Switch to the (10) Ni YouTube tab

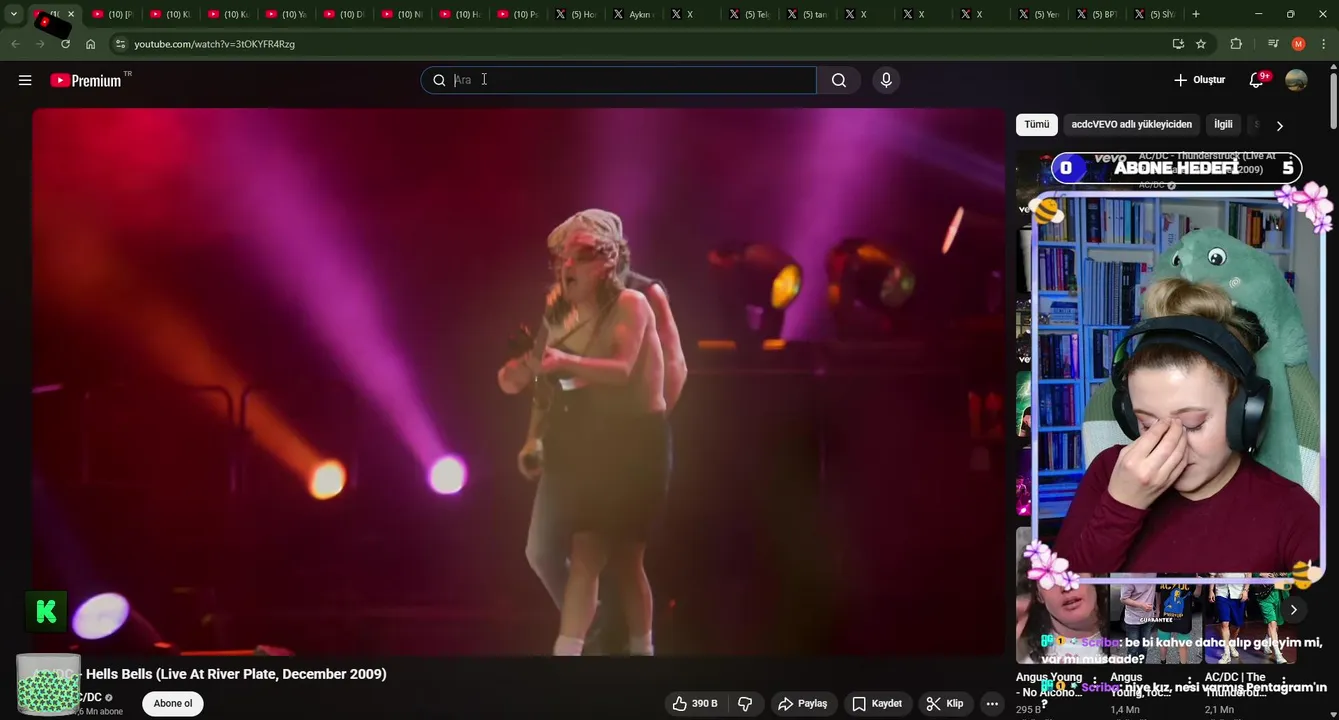point(402,14)
